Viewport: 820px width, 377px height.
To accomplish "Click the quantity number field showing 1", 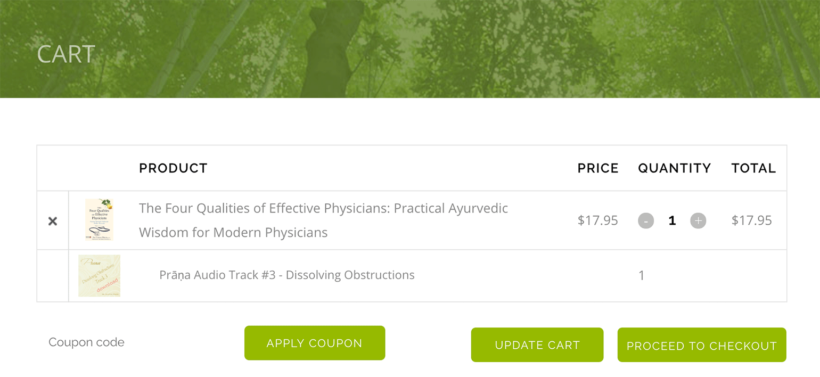I will pos(672,221).
